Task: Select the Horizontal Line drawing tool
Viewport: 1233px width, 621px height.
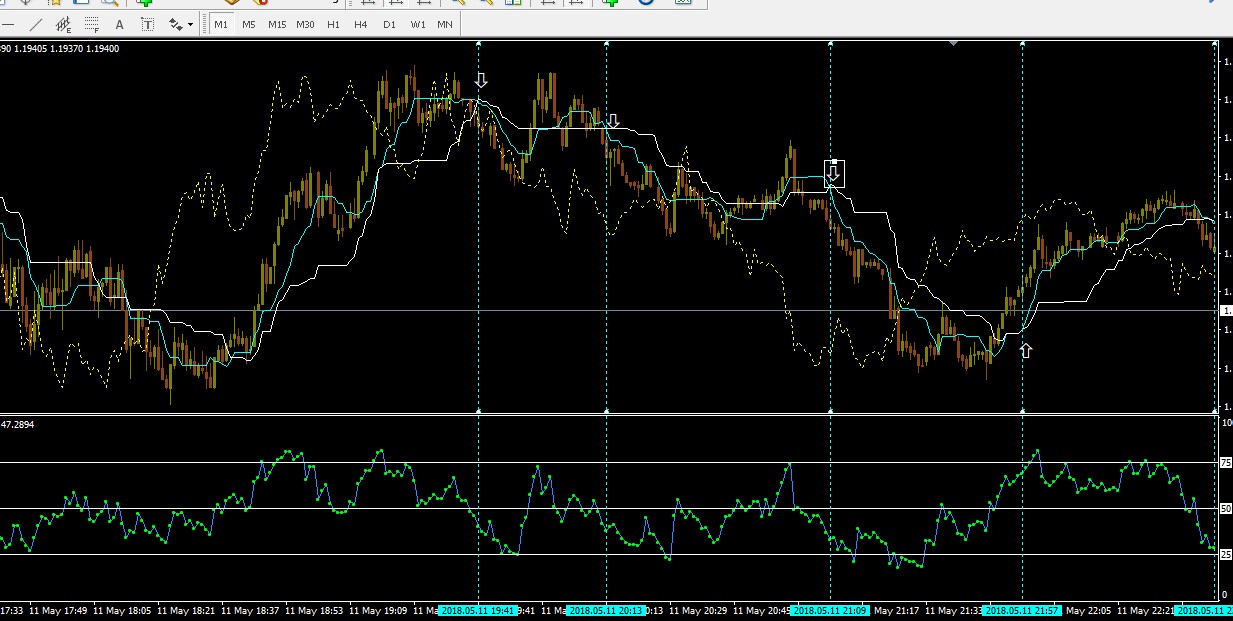Action: click(9, 24)
